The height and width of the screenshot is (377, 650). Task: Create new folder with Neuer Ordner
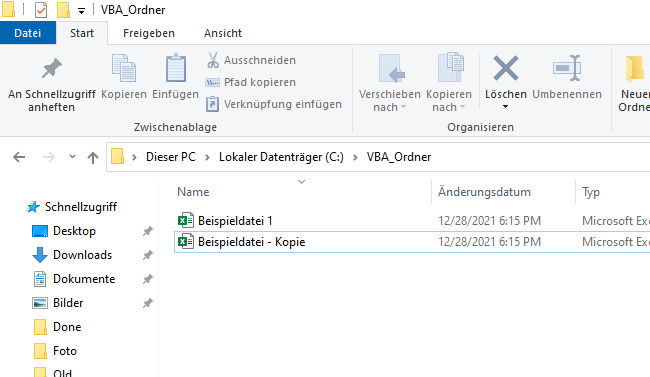[x=634, y=84]
